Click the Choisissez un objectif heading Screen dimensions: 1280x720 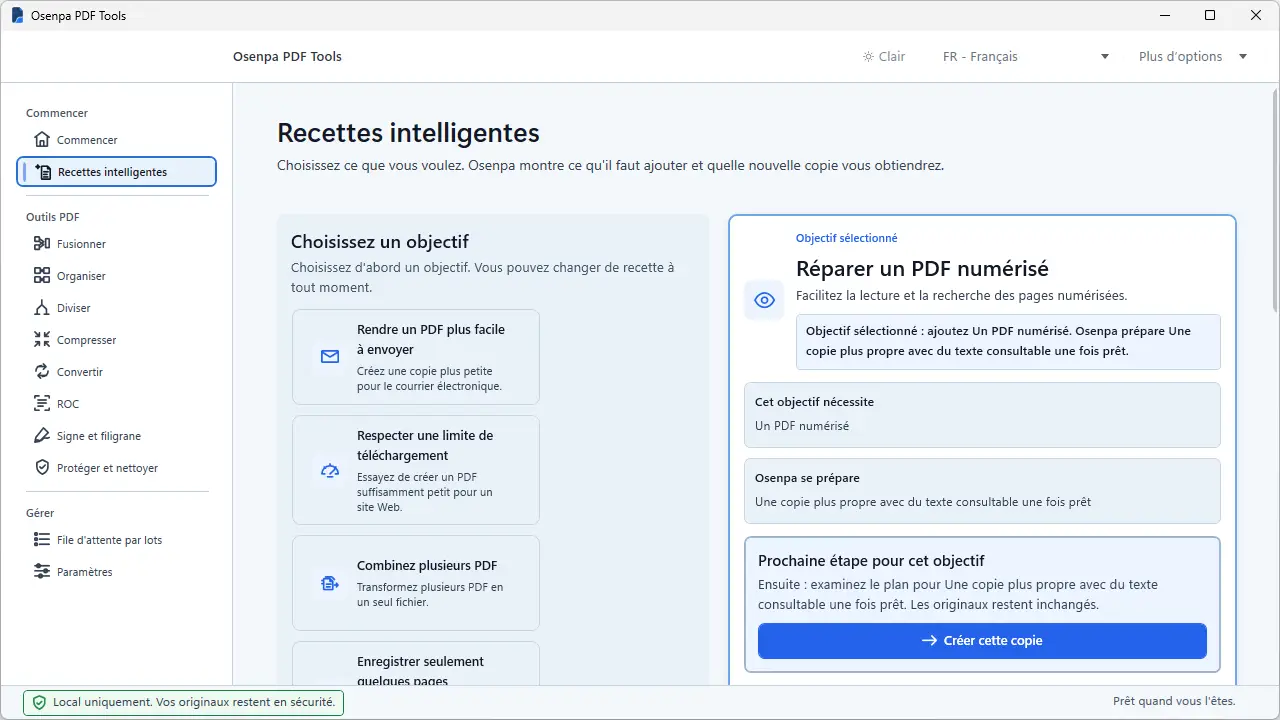[x=380, y=242]
